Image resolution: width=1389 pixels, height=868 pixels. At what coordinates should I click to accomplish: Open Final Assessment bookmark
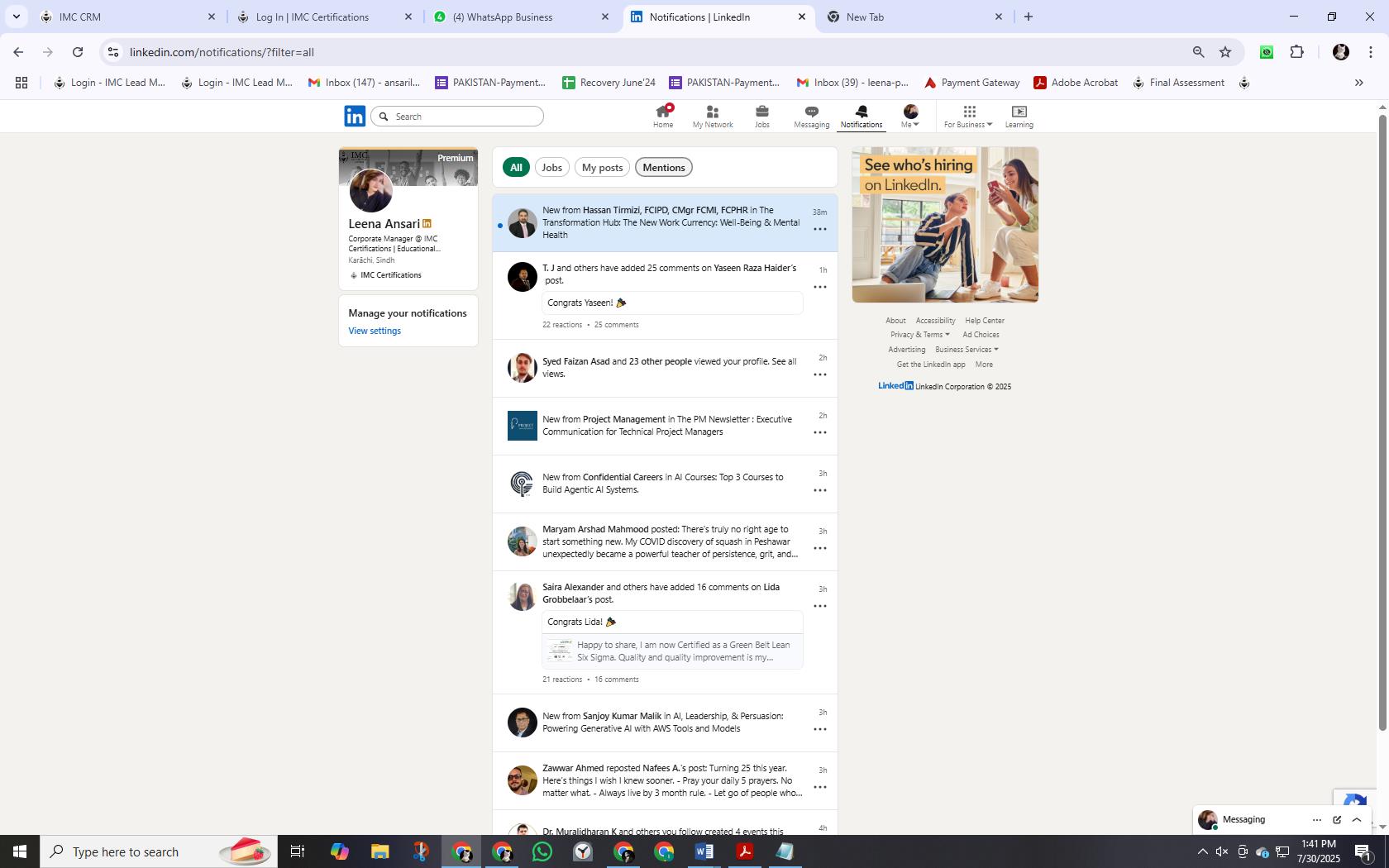(1178, 83)
